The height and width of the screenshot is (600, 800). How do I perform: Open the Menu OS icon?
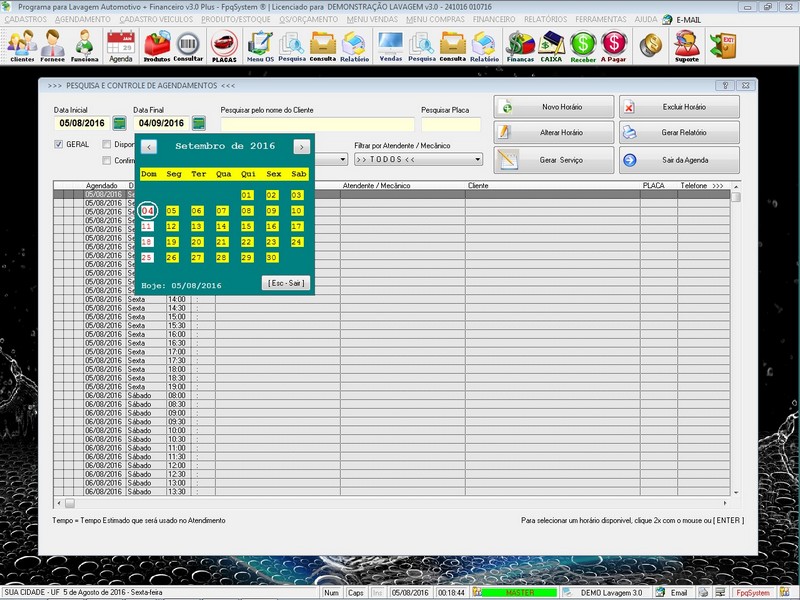click(260, 46)
